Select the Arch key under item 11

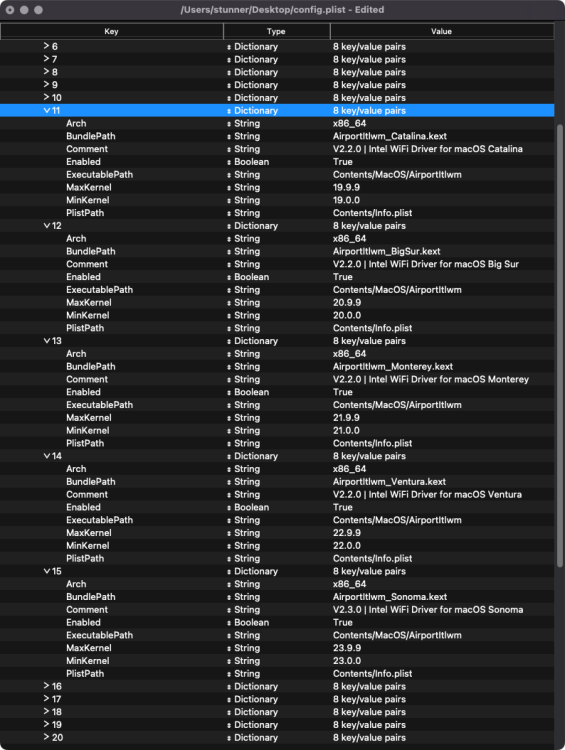pos(76,123)
